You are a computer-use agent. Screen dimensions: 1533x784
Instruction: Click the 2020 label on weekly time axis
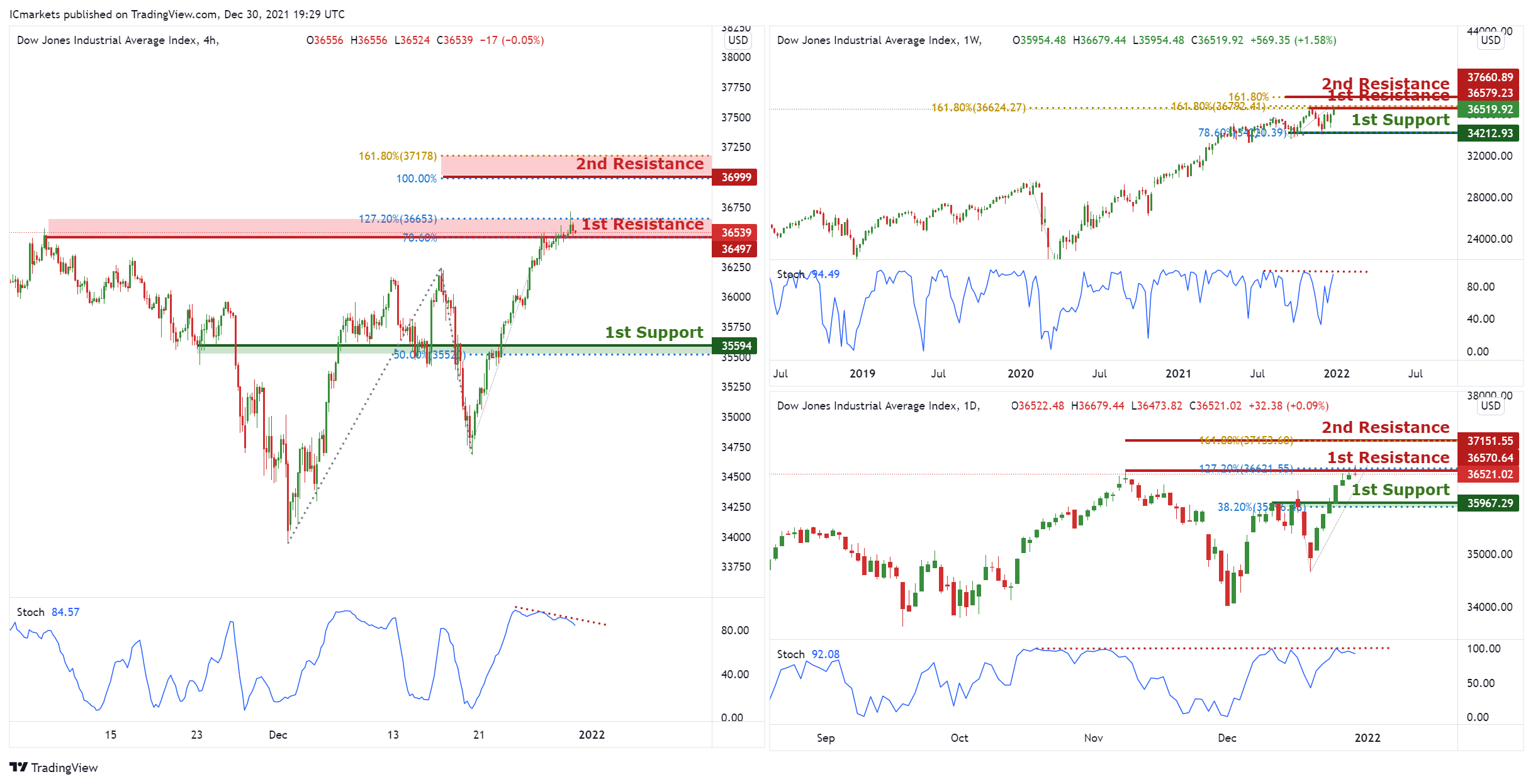(1020, 374)
